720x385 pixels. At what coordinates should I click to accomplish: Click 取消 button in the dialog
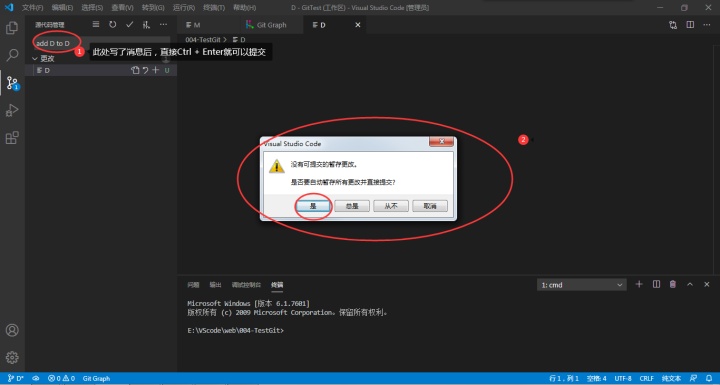[x=430, y=206]
